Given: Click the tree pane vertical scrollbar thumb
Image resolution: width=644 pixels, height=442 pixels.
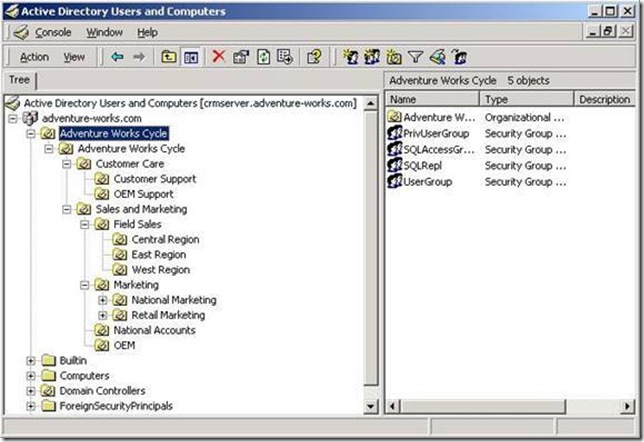Looking at the screenshot, I should point(370,248).
